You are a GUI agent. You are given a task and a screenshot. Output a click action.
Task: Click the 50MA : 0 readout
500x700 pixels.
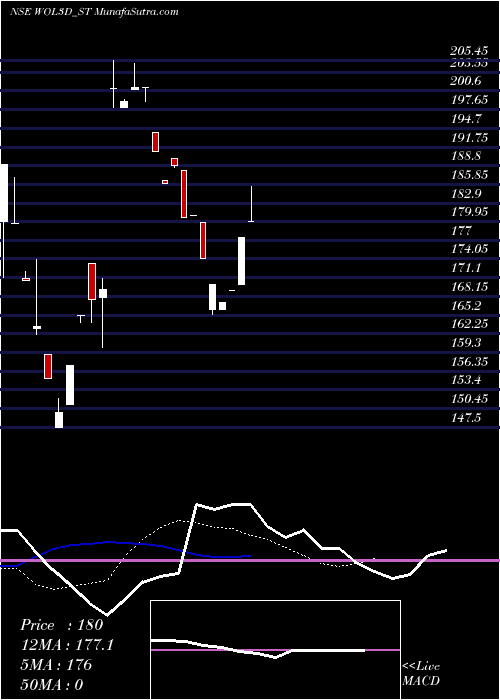pyautogui.click(x=52, y=684)
